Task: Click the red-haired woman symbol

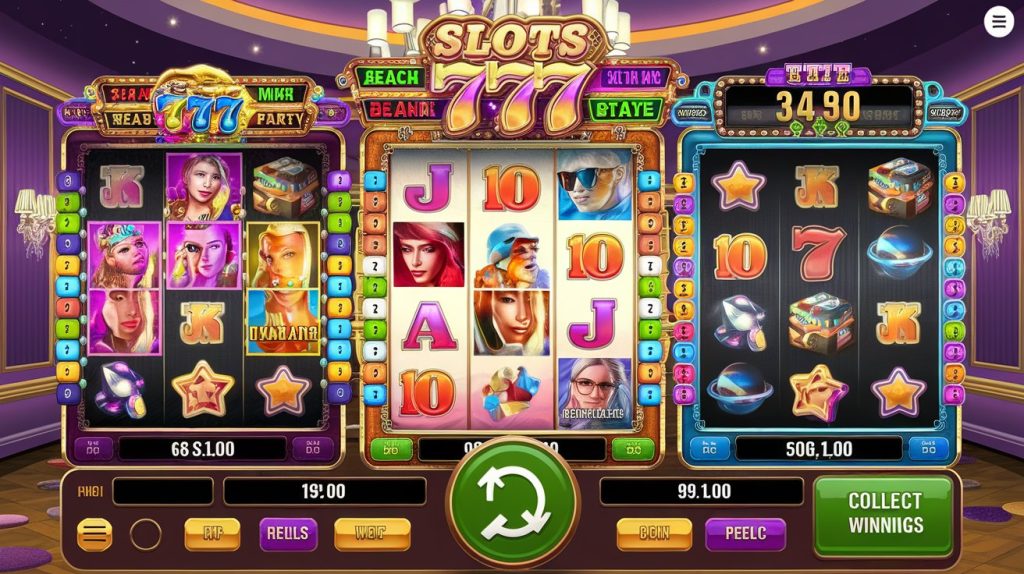Action: 428,255
